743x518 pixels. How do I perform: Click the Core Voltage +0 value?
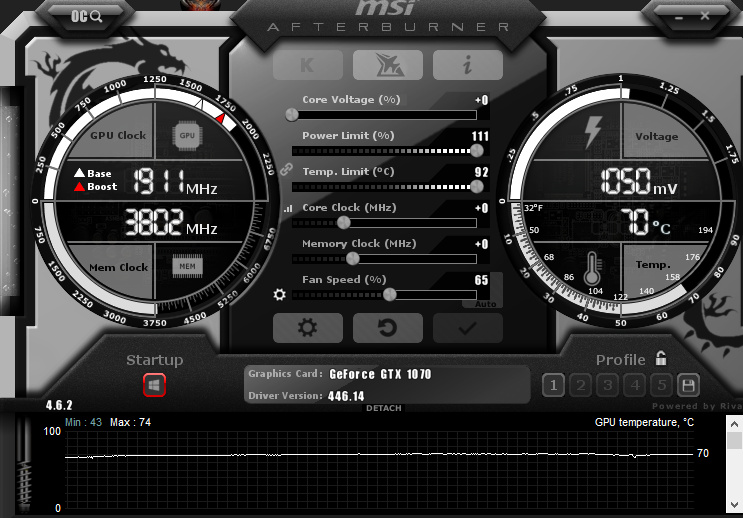pyautogui.click(x=481, y=100)
